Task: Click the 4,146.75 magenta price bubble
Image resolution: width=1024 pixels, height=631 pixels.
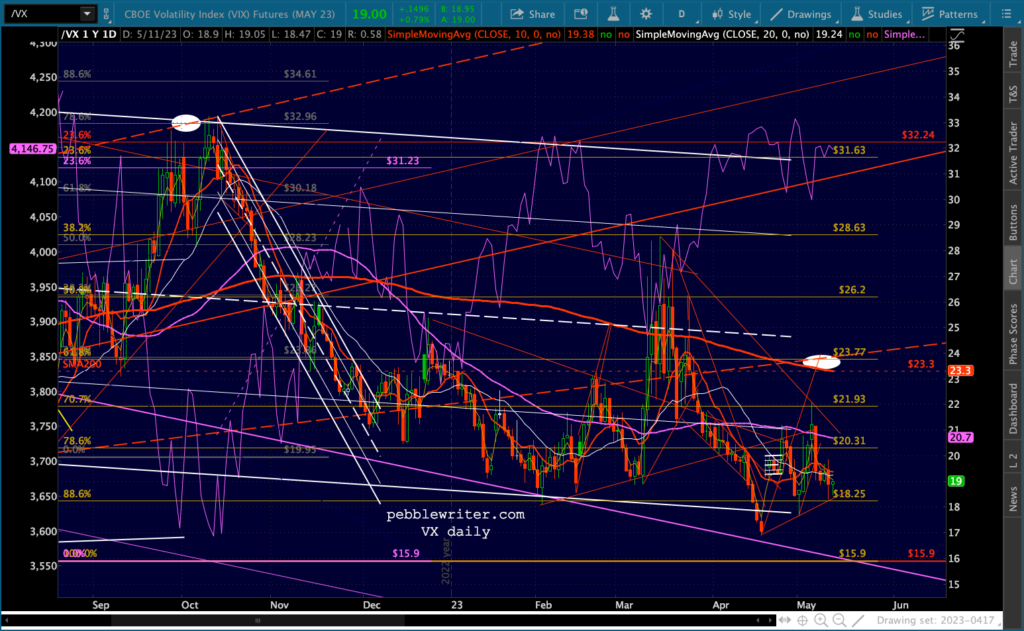Action: (32, 149)
